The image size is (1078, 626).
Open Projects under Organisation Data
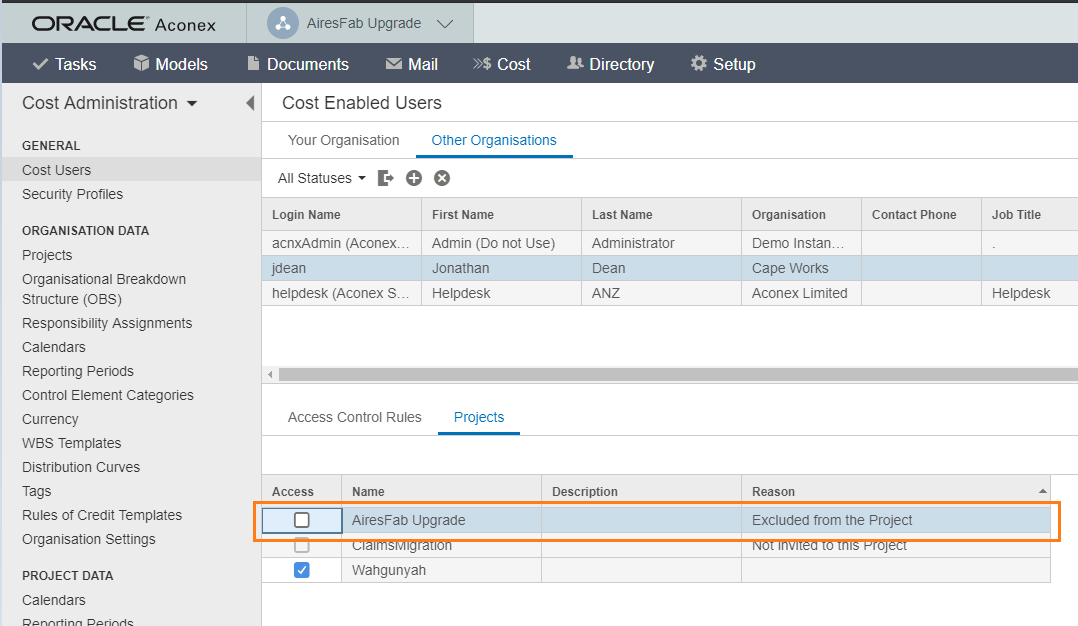click(x=47, y=255)
